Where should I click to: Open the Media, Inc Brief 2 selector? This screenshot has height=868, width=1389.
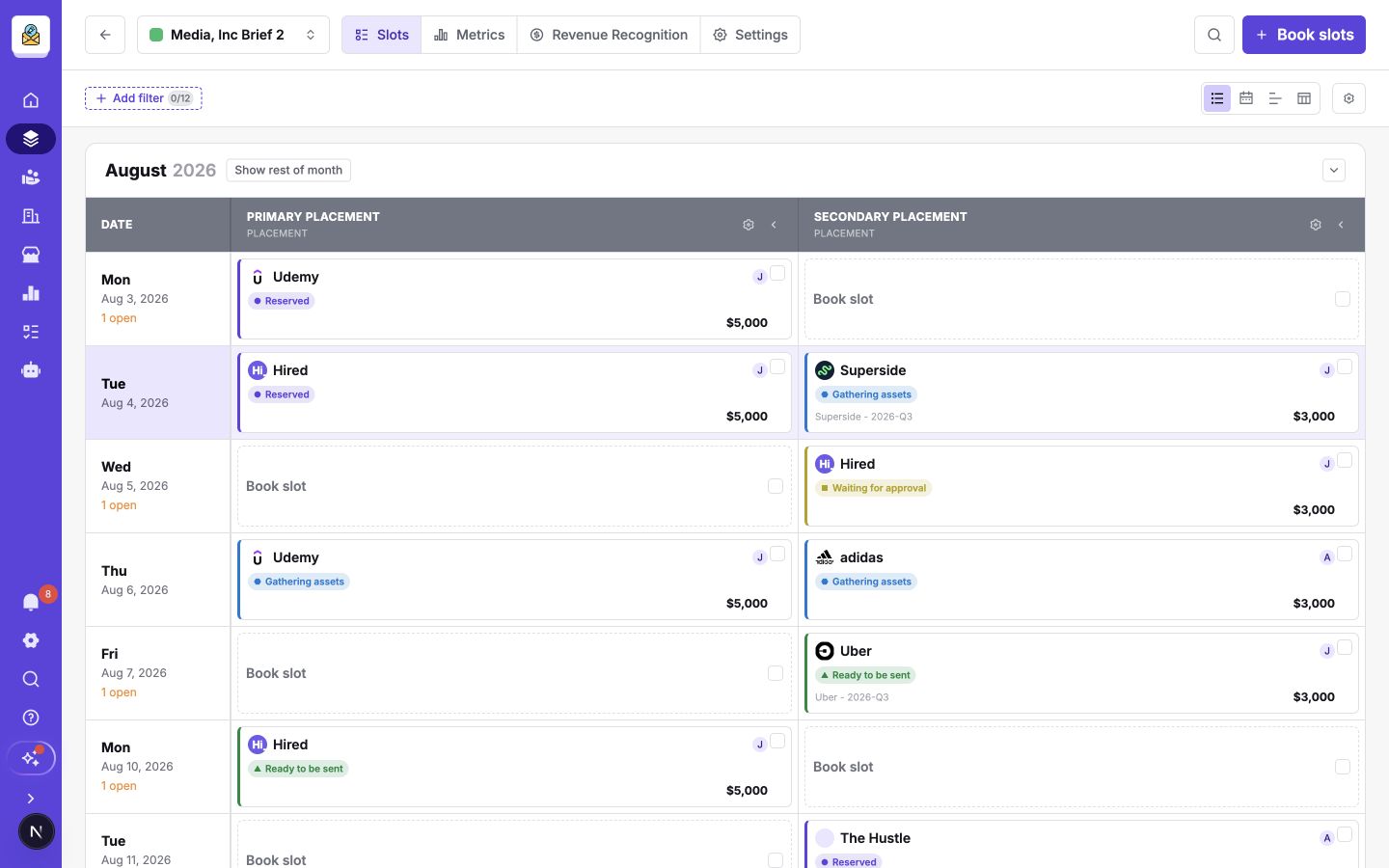(233, 35)
